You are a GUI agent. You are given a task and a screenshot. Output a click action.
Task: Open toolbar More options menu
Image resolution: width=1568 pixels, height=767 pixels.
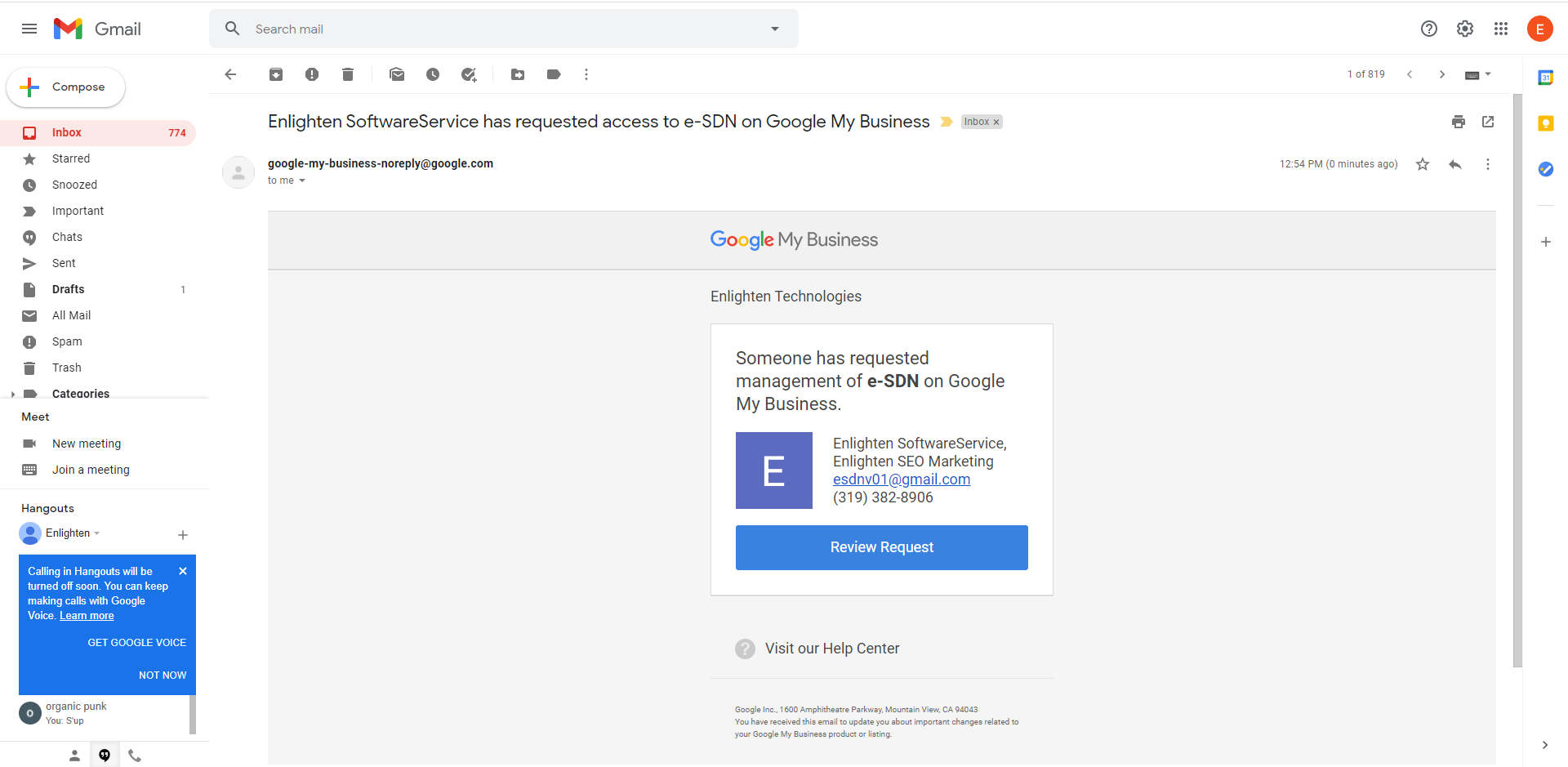(x=586, y=74)
